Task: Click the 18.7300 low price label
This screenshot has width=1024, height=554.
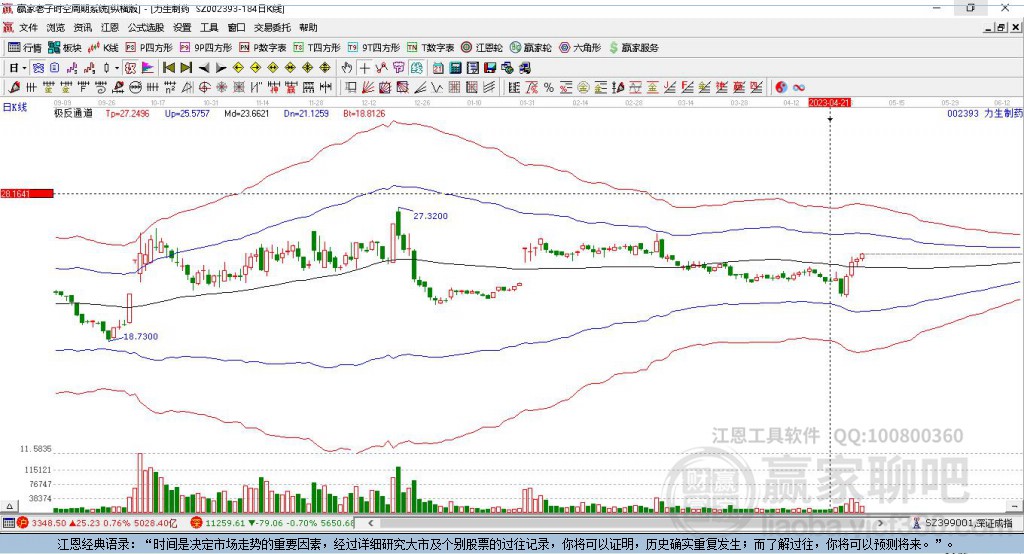Action: 140,336
